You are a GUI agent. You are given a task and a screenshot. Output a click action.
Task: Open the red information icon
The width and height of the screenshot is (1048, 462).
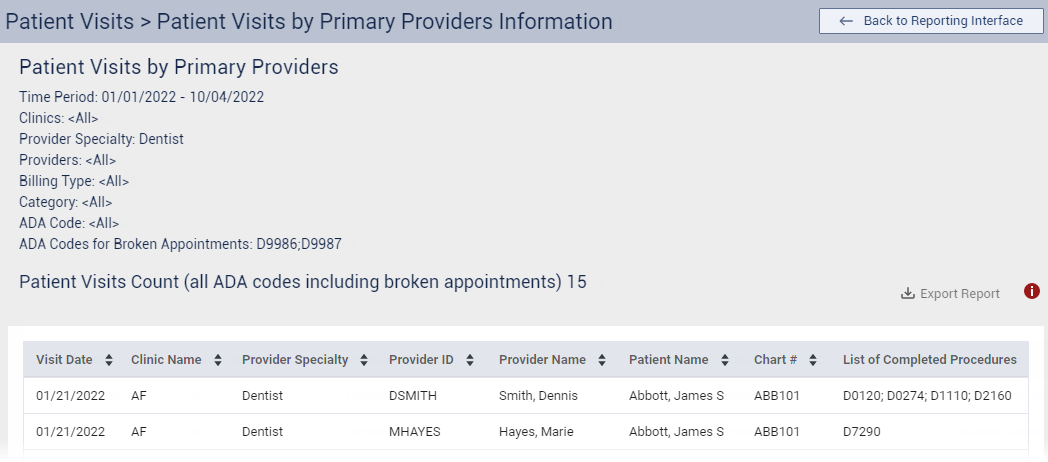coord(1032,291)
